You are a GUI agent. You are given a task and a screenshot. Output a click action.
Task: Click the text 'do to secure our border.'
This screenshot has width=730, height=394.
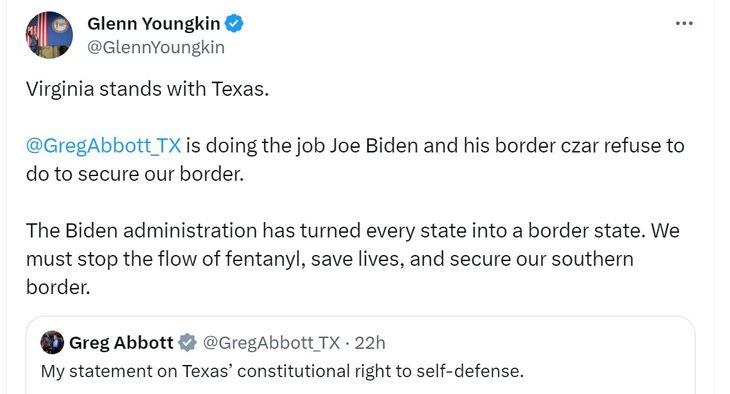[135, 174]
